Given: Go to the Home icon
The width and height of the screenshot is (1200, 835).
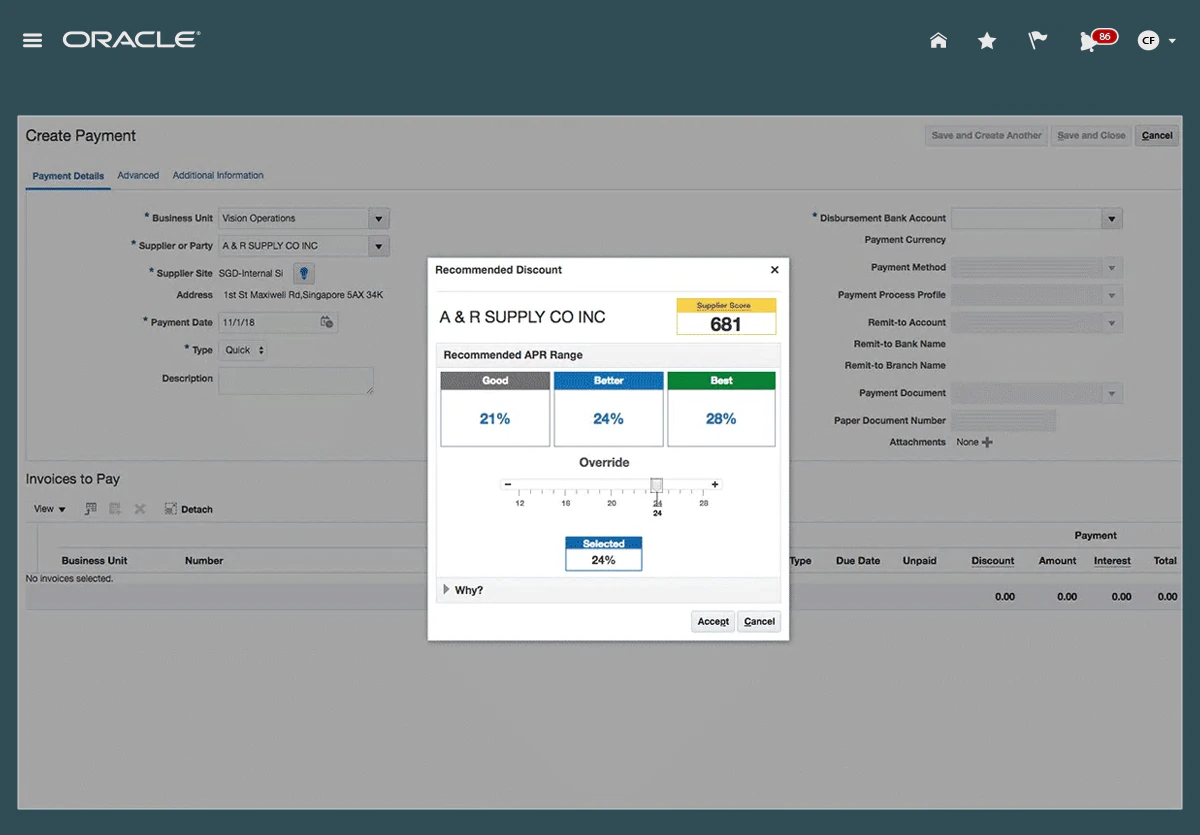Looking at the screenshot, I should [x=938, y=41].
